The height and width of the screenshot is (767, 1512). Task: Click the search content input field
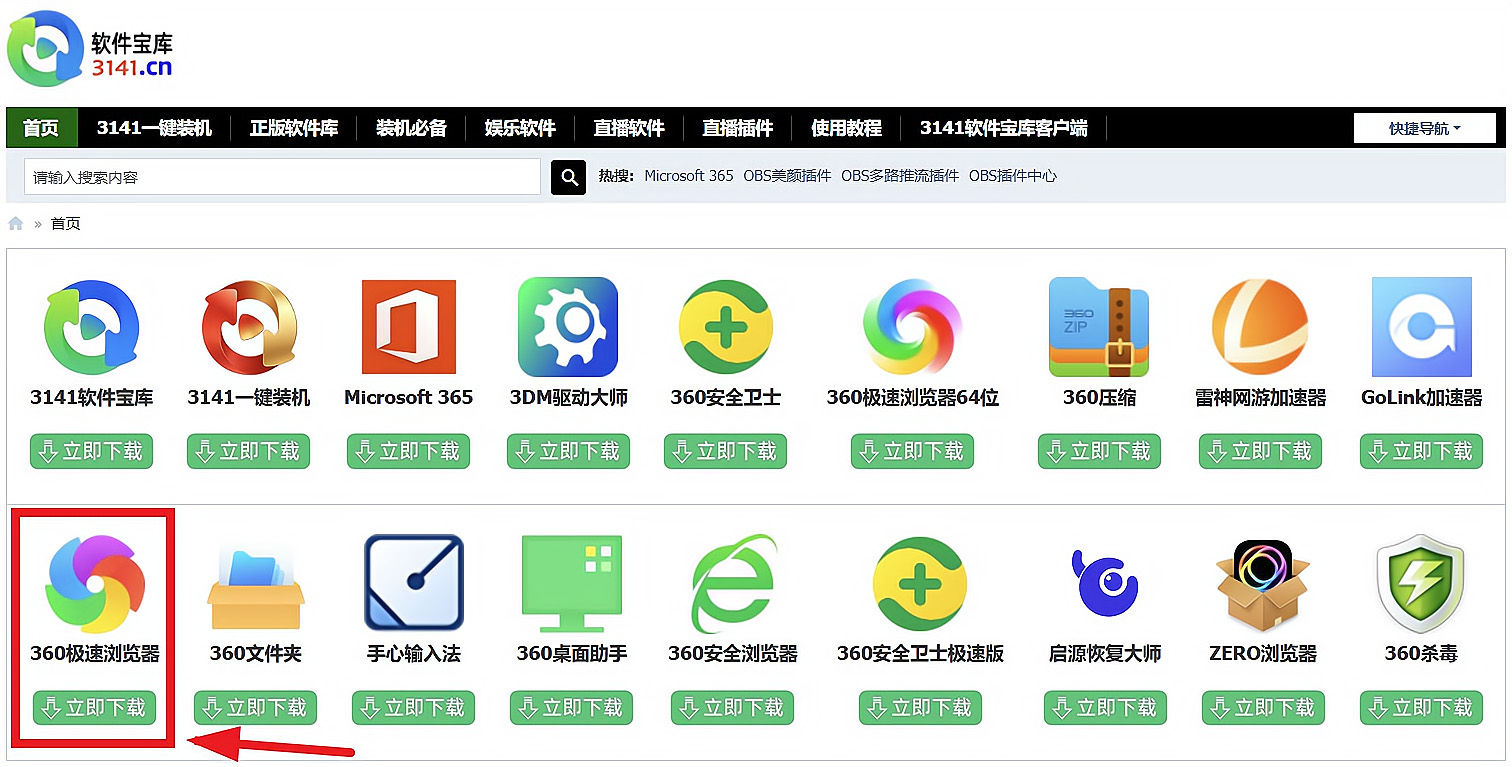click(x=282, y=177)
